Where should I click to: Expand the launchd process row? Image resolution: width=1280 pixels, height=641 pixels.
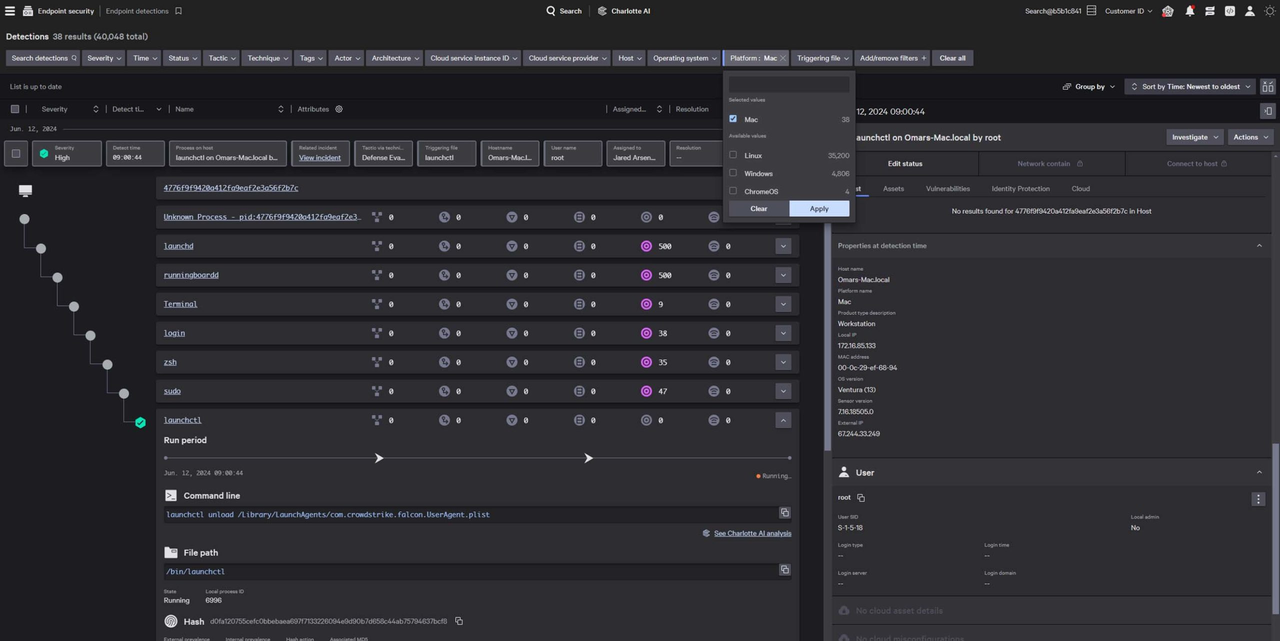[x=783, y=246]
